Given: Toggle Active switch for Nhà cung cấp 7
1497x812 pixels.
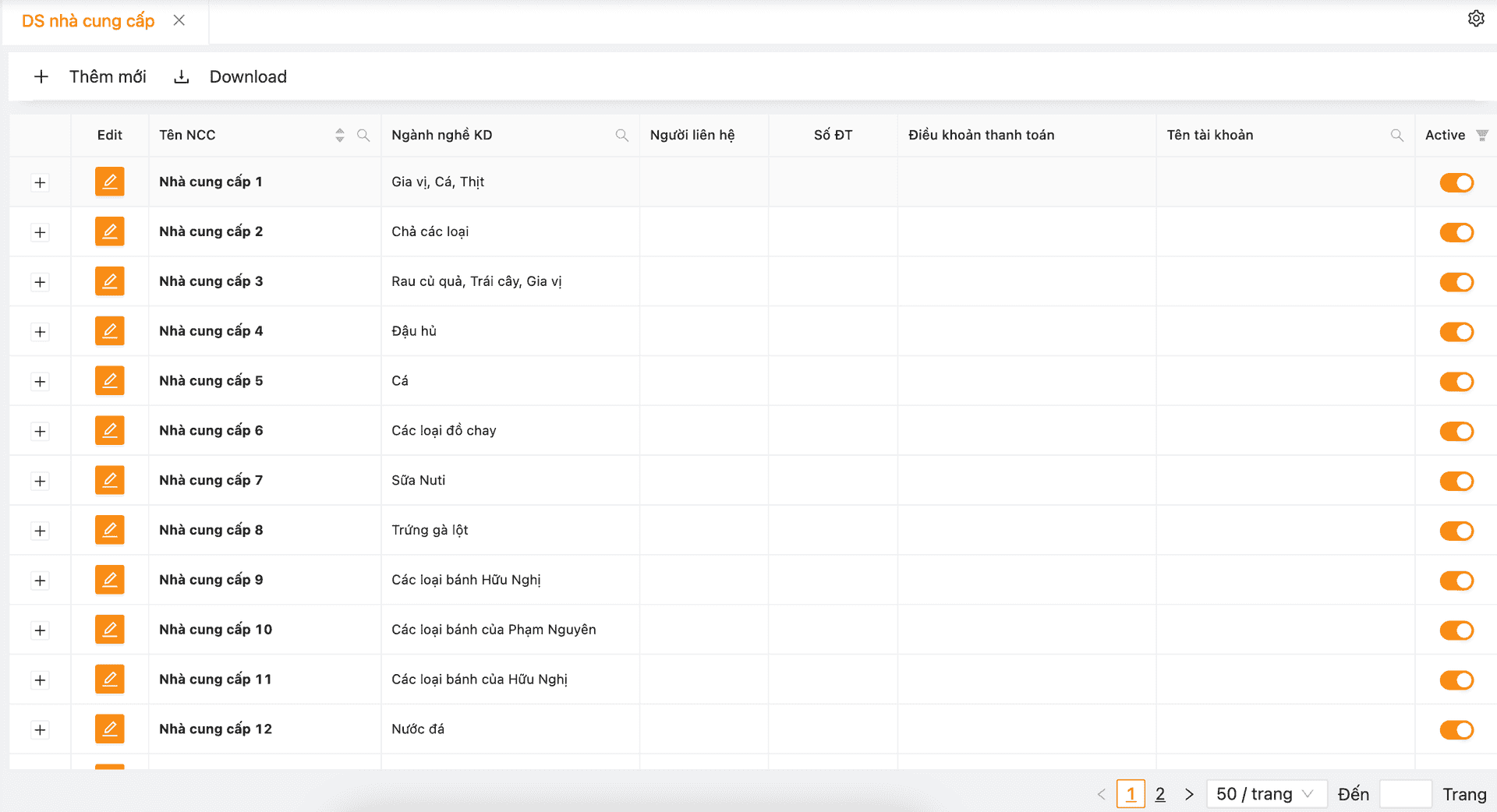Looking at the screenshot, I should click(1456, 481).
